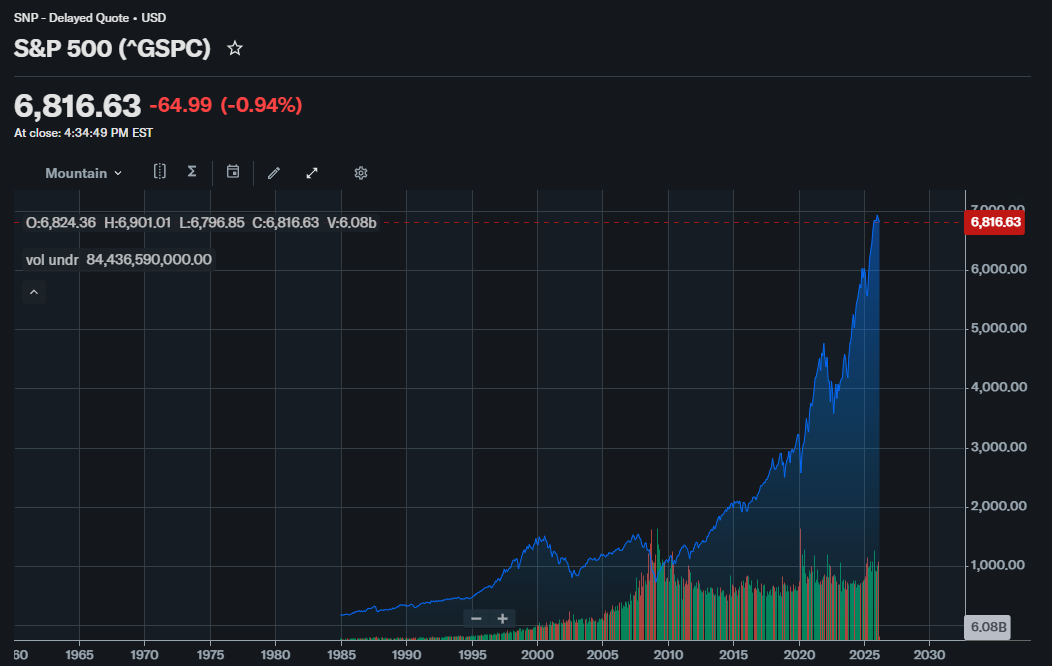Select the draw pencil tool

(274, 173)
